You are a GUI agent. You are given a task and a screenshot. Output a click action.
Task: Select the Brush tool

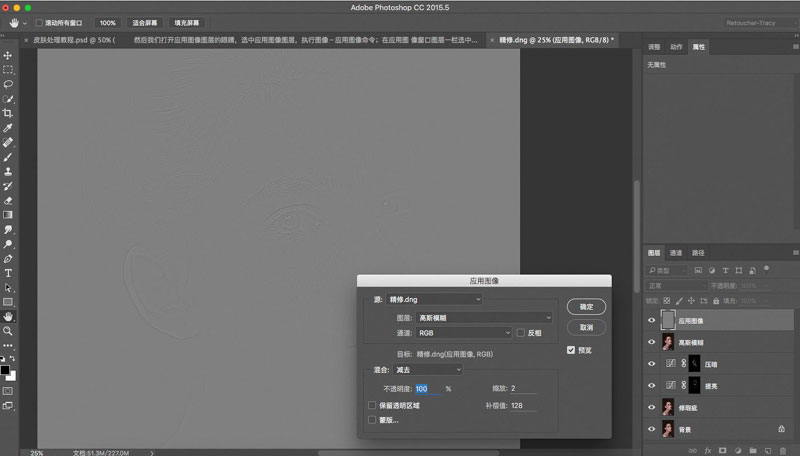click(x=8, y=157)
